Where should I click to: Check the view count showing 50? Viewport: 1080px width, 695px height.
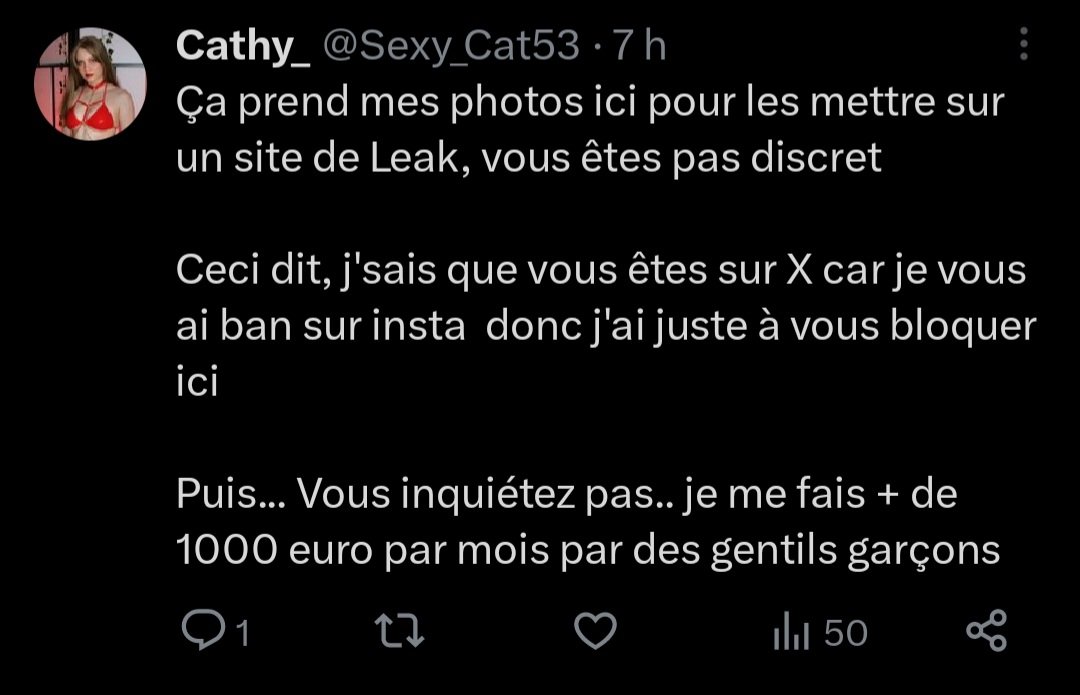846,632
